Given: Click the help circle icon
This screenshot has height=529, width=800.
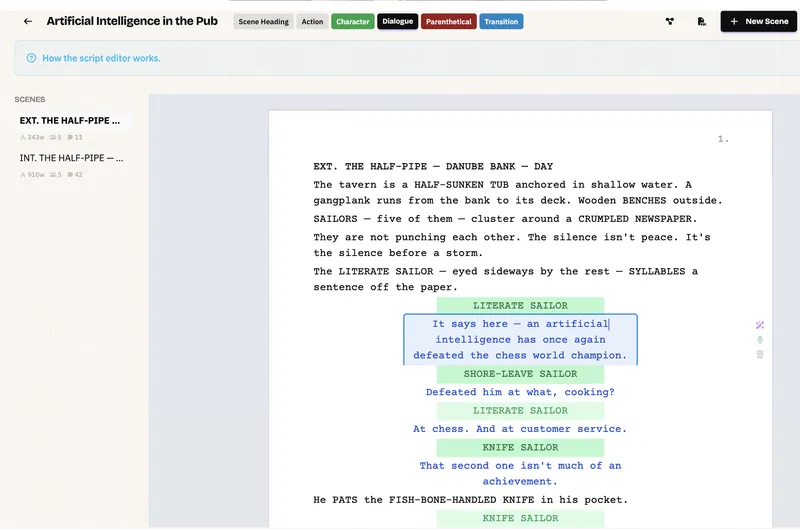Looking at the screenshot, I should [31, 58].
